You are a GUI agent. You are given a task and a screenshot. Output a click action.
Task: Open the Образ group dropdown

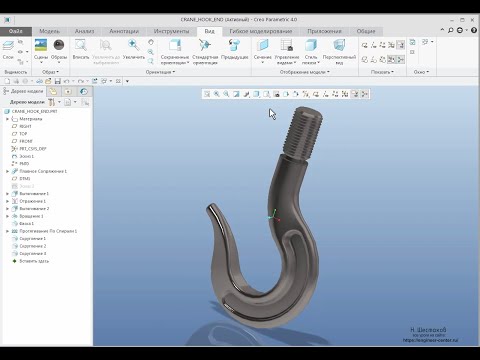(x=50, y=72)
